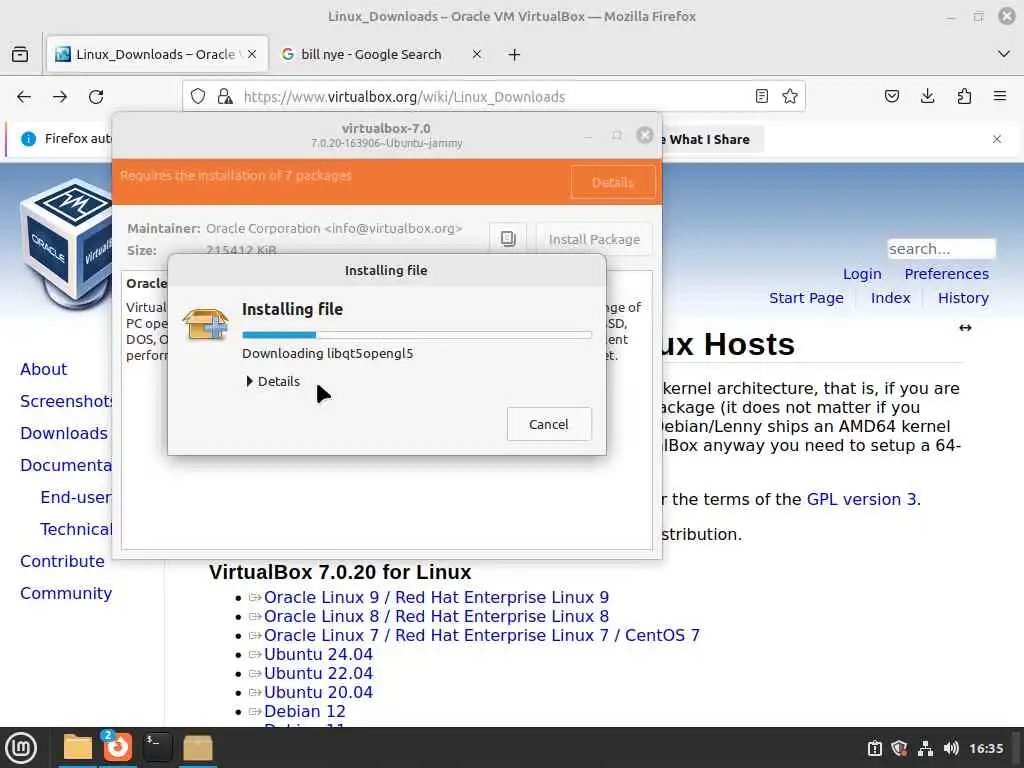Viewport: 1024px width, 768px height.
Task: Click the Install Package button
Action: [x=594, y=239]
